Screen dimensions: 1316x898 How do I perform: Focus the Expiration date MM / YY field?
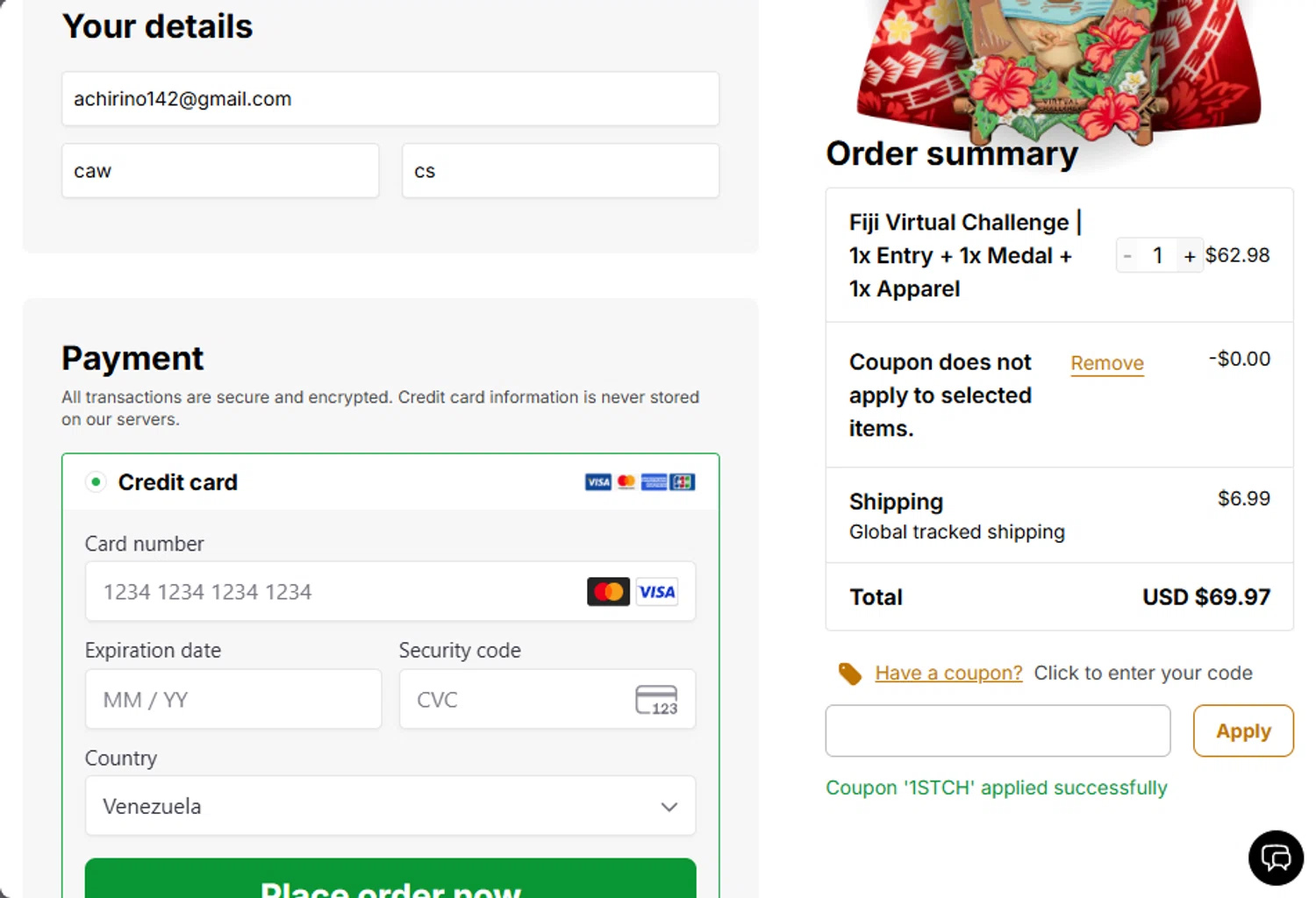(x=232, y=700)
